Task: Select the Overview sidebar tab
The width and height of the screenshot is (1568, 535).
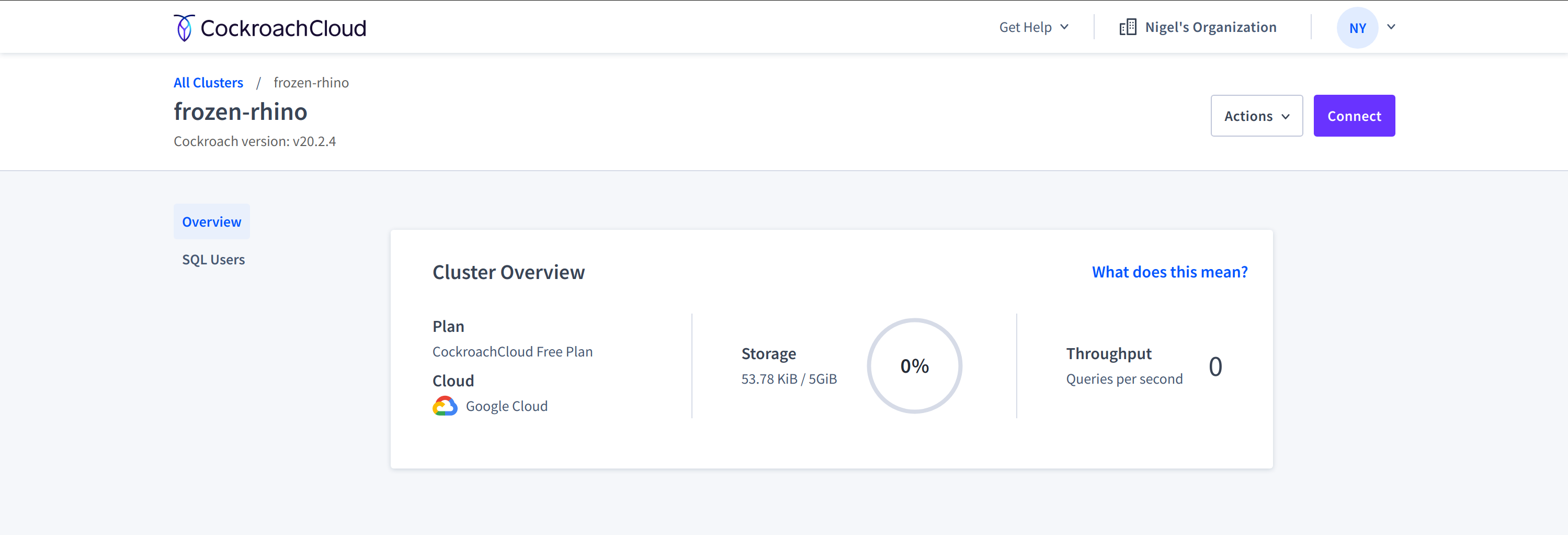Action: [x=211, y=222]
